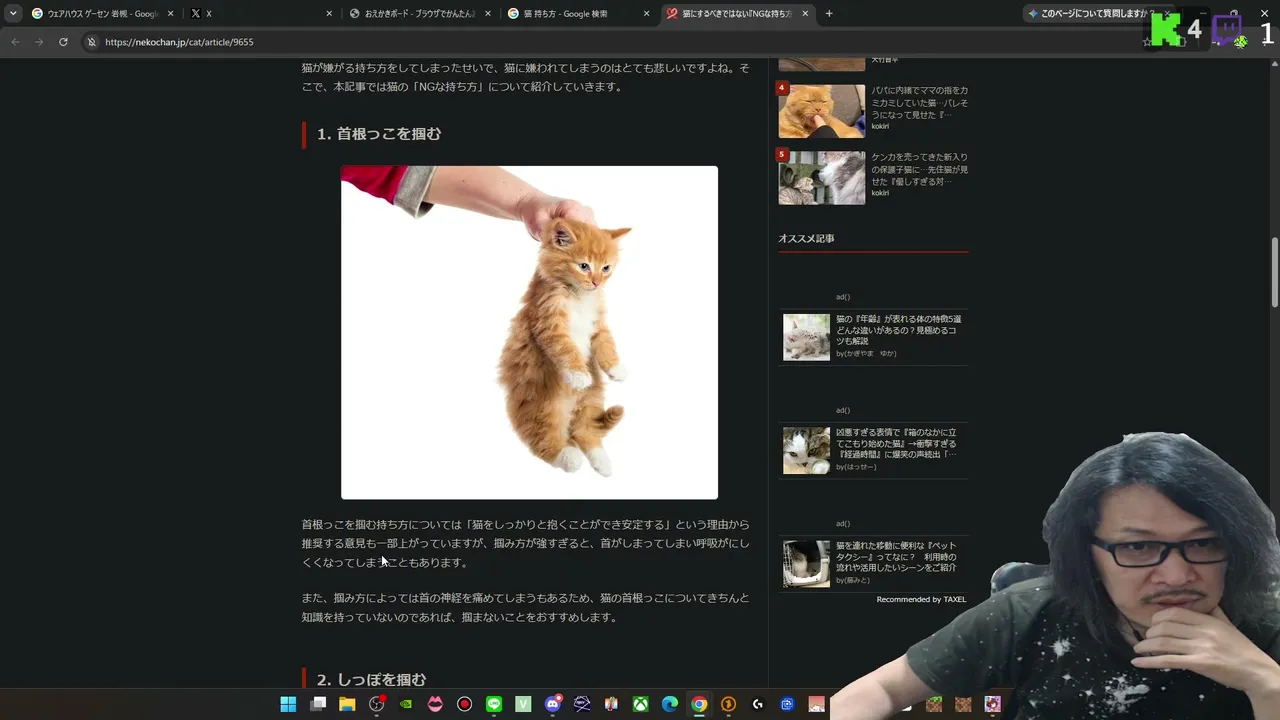Close the 猫 持ち方 Google 検索 tab
1280x720 pixels.
[x=646, y=14]
